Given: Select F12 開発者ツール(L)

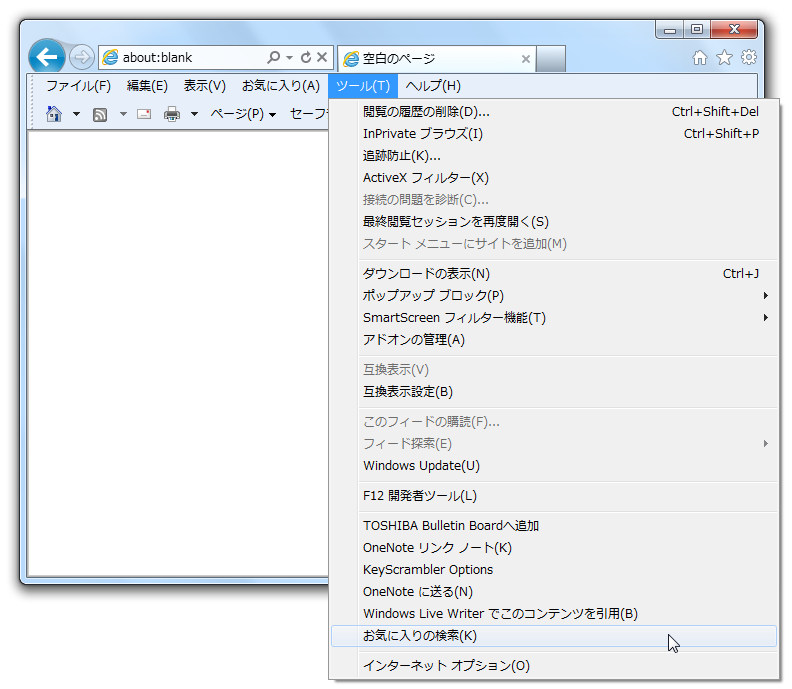Looking at the screenshot, I should click(554, 496).
